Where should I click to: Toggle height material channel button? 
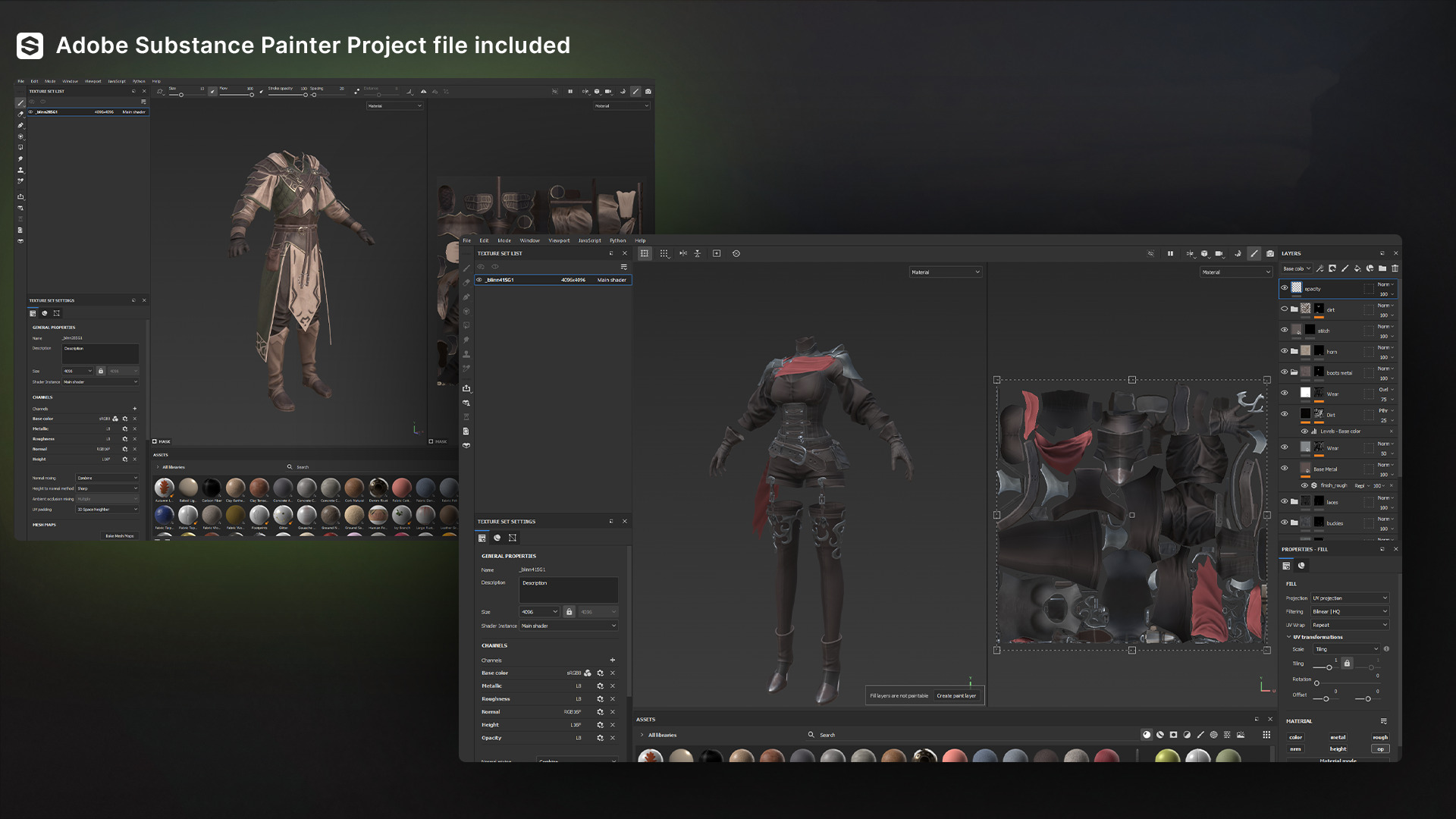1338,749
